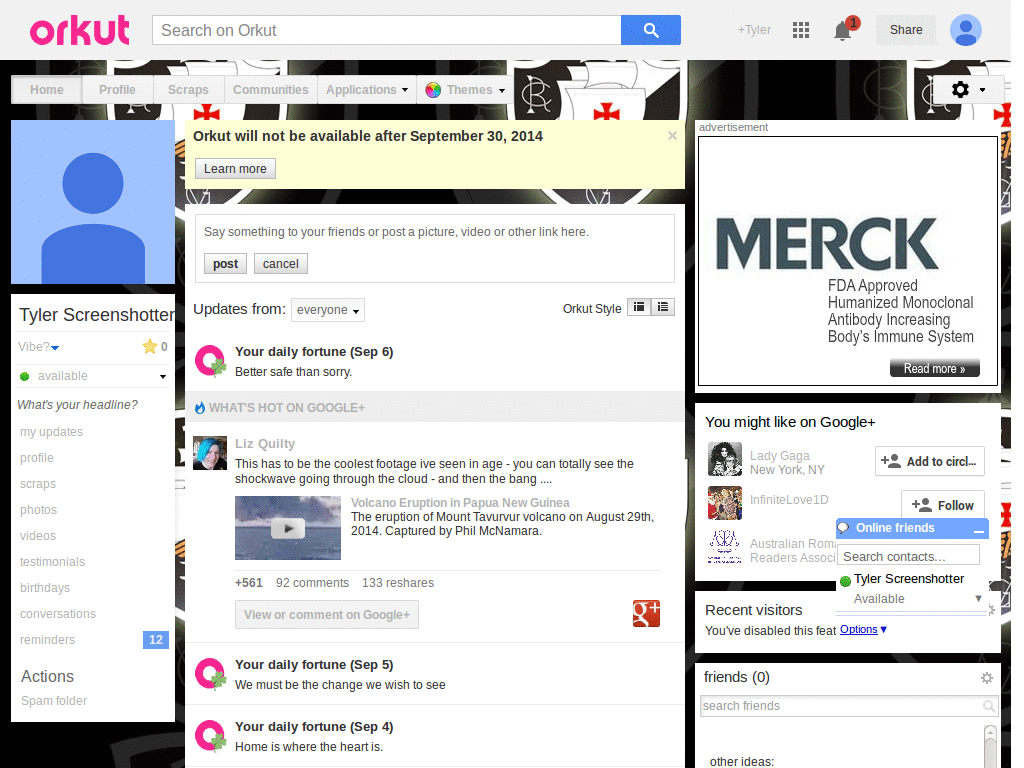Open the 92 comments count
This screenshot has height=768, width=1024.
[x=312, y=583]
